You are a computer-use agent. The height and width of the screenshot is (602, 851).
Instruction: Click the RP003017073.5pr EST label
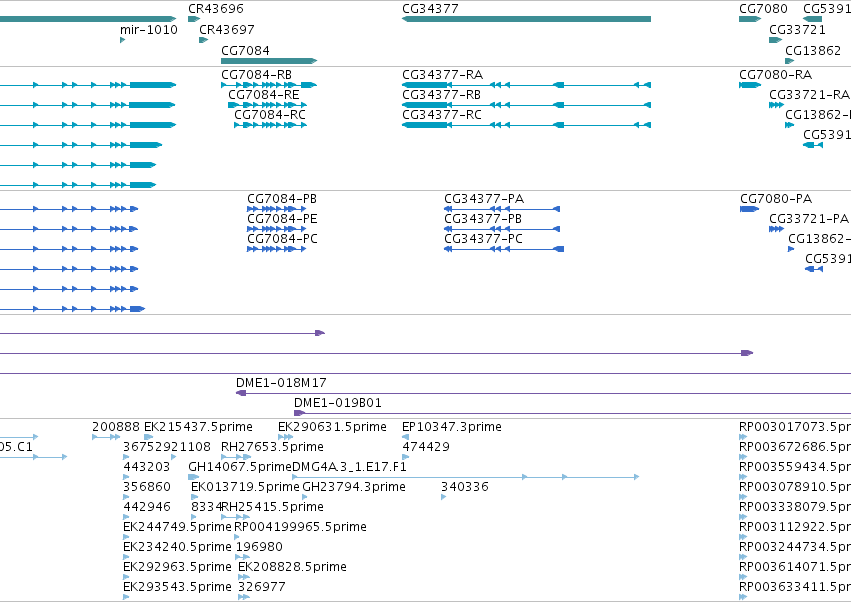coord(795,427)
